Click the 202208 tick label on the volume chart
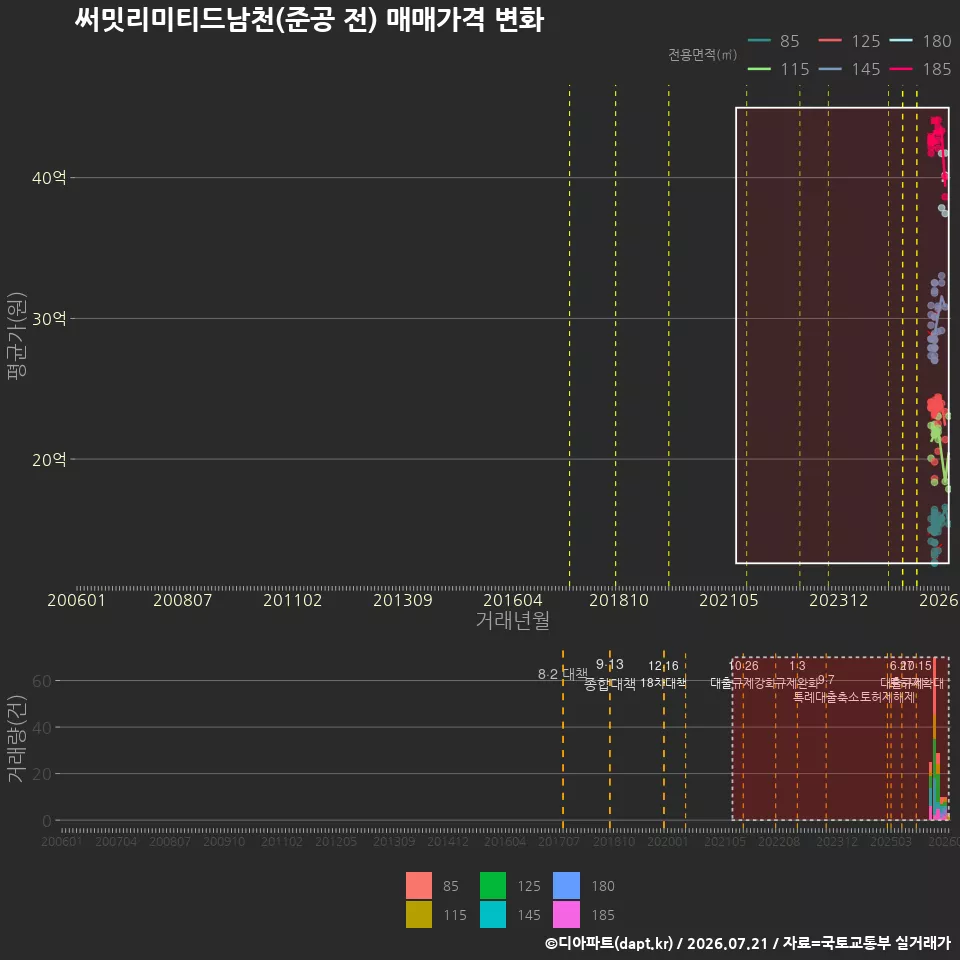Screen dimensions: 960x960 (x=779, y=842)
